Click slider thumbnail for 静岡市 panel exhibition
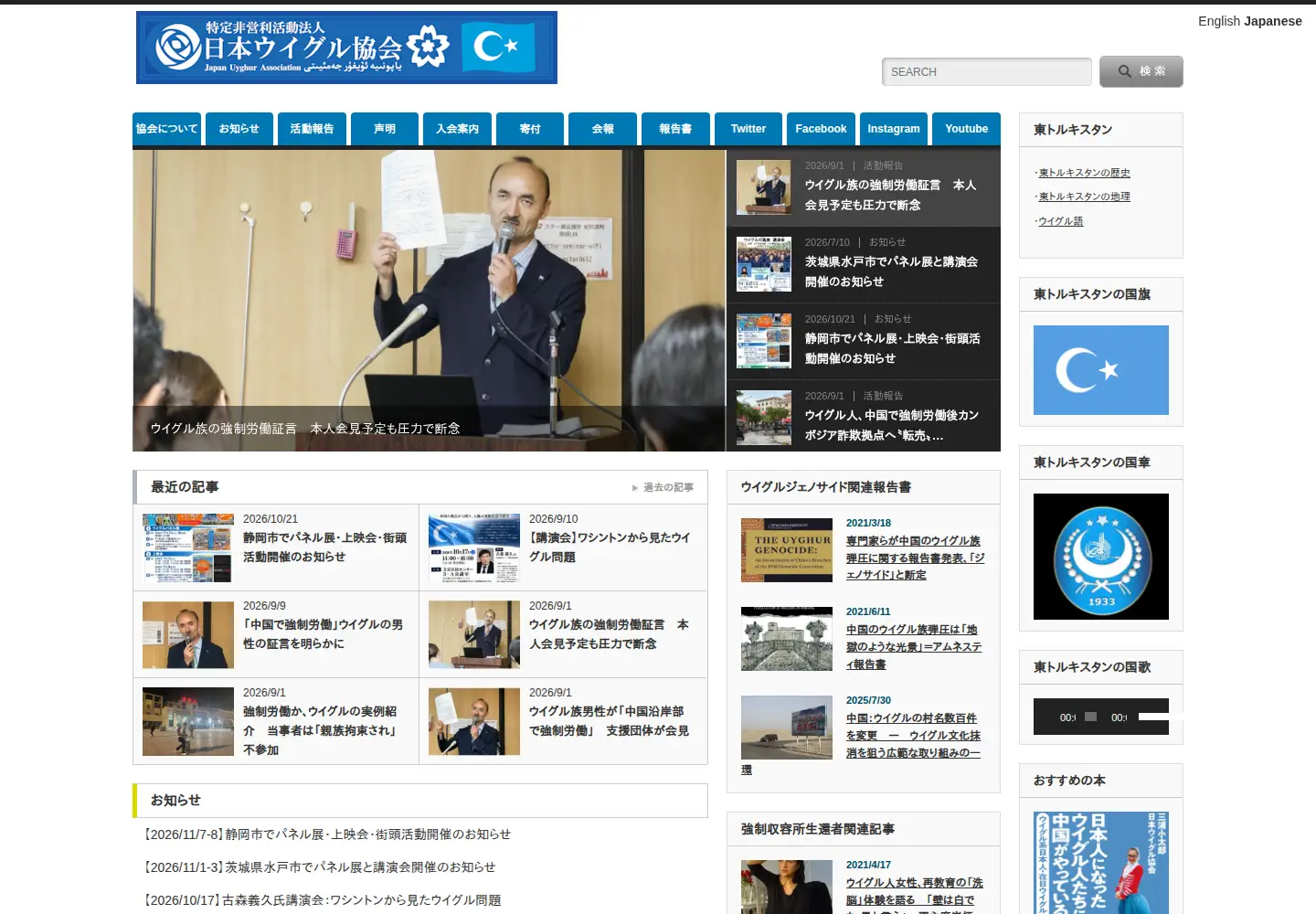This screenshot has height=914, width=1316. [764, 341]
